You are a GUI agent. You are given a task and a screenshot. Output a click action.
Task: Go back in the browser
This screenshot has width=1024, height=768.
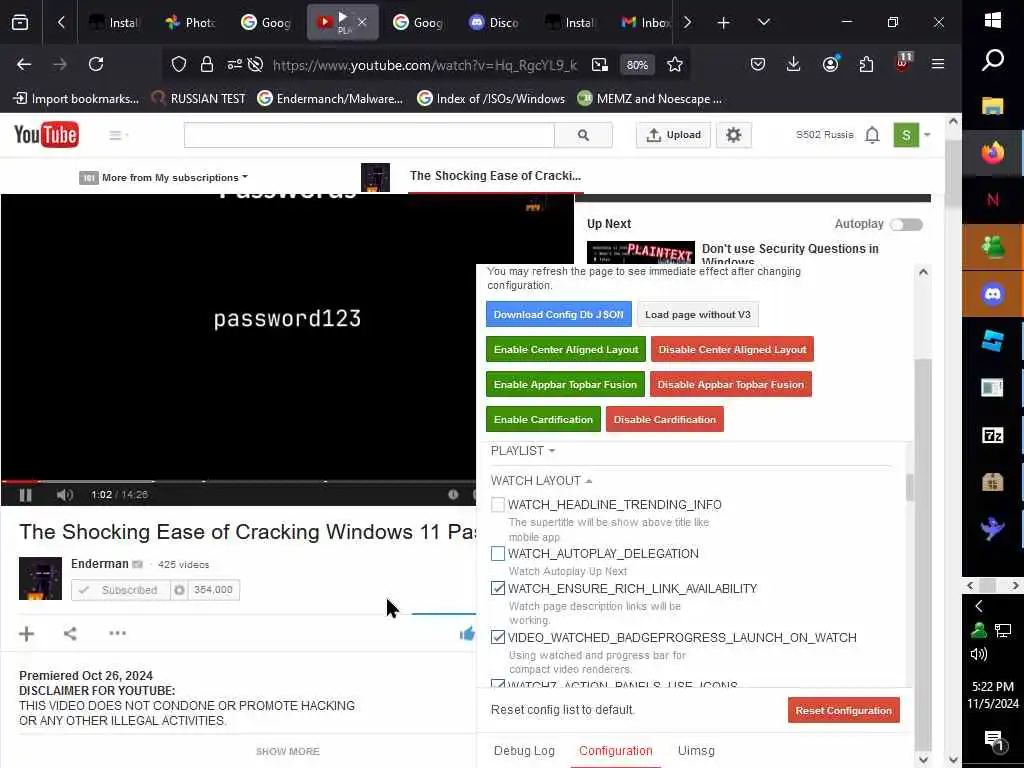pos(24,64)
